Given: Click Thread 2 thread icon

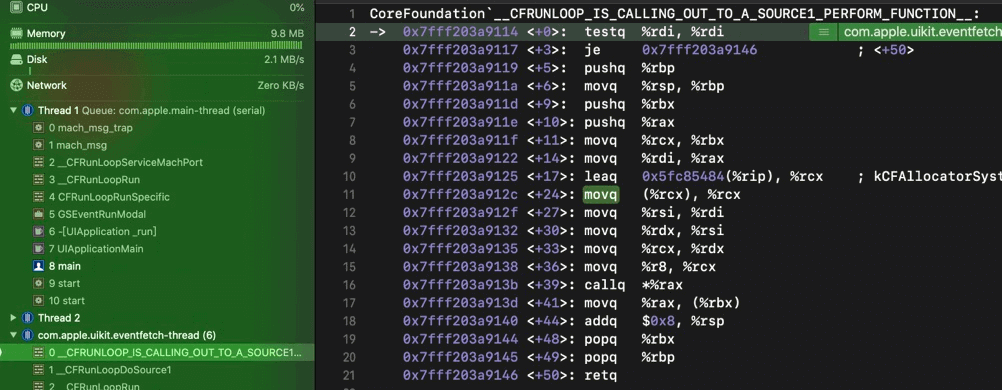Looking at the screenshot, I should (27, 318).
